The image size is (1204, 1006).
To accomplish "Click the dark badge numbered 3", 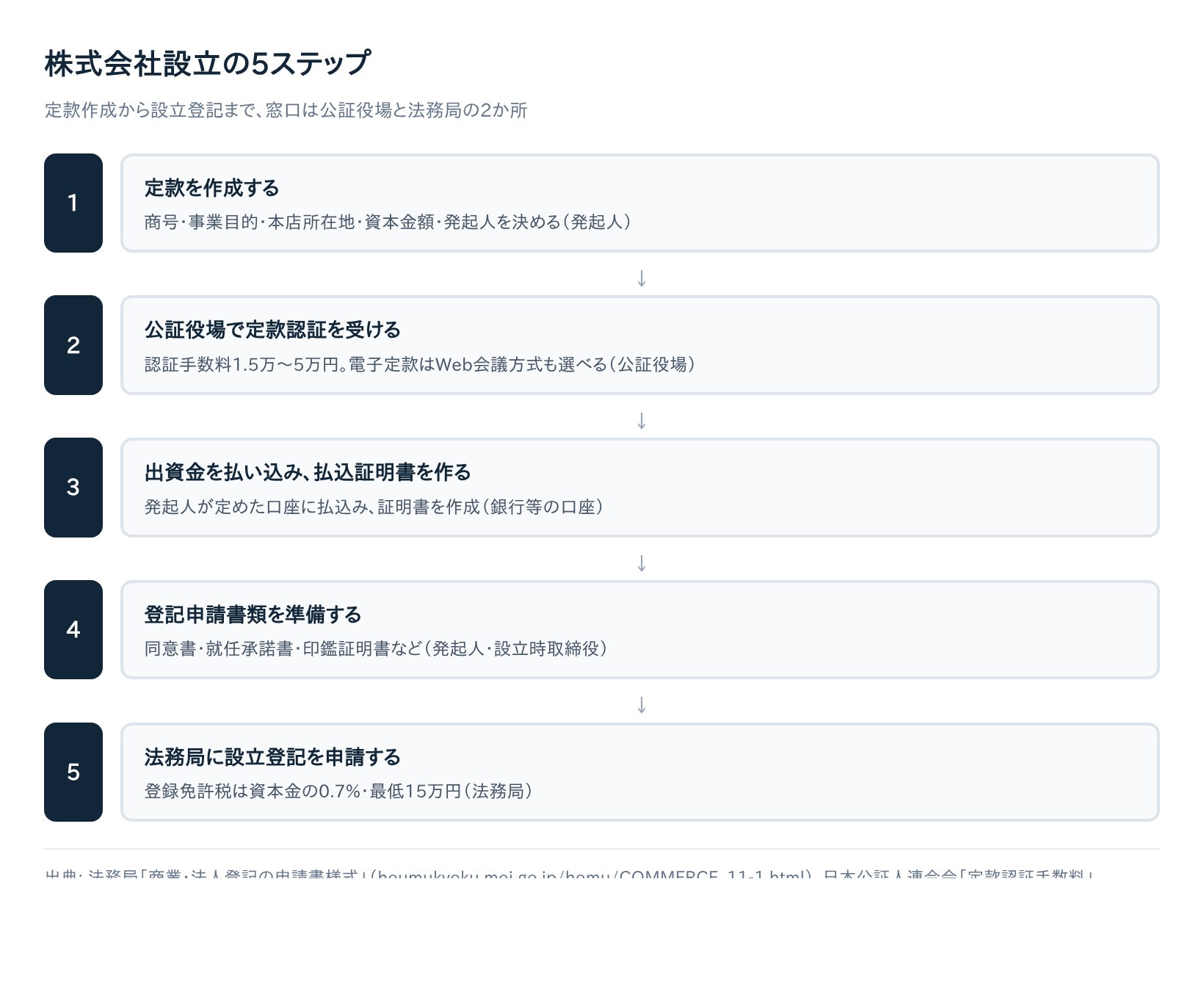I will [73, 488].
